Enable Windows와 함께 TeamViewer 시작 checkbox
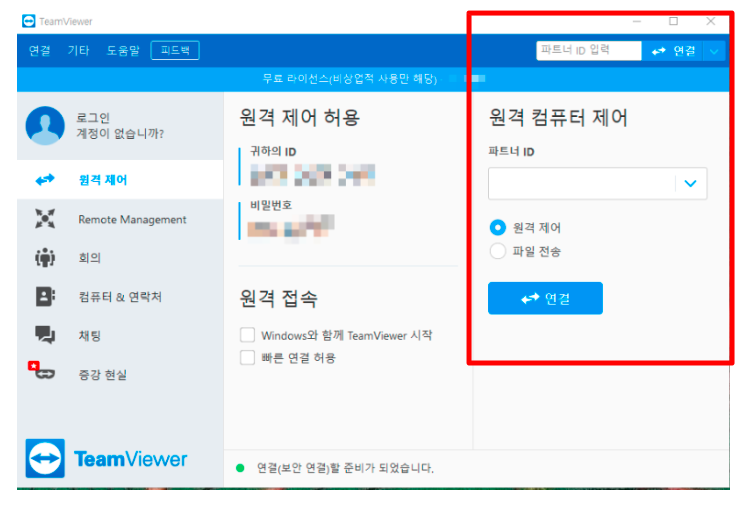Image resolution: width=751 pixels, height=509 pixels. pos(248,335)
